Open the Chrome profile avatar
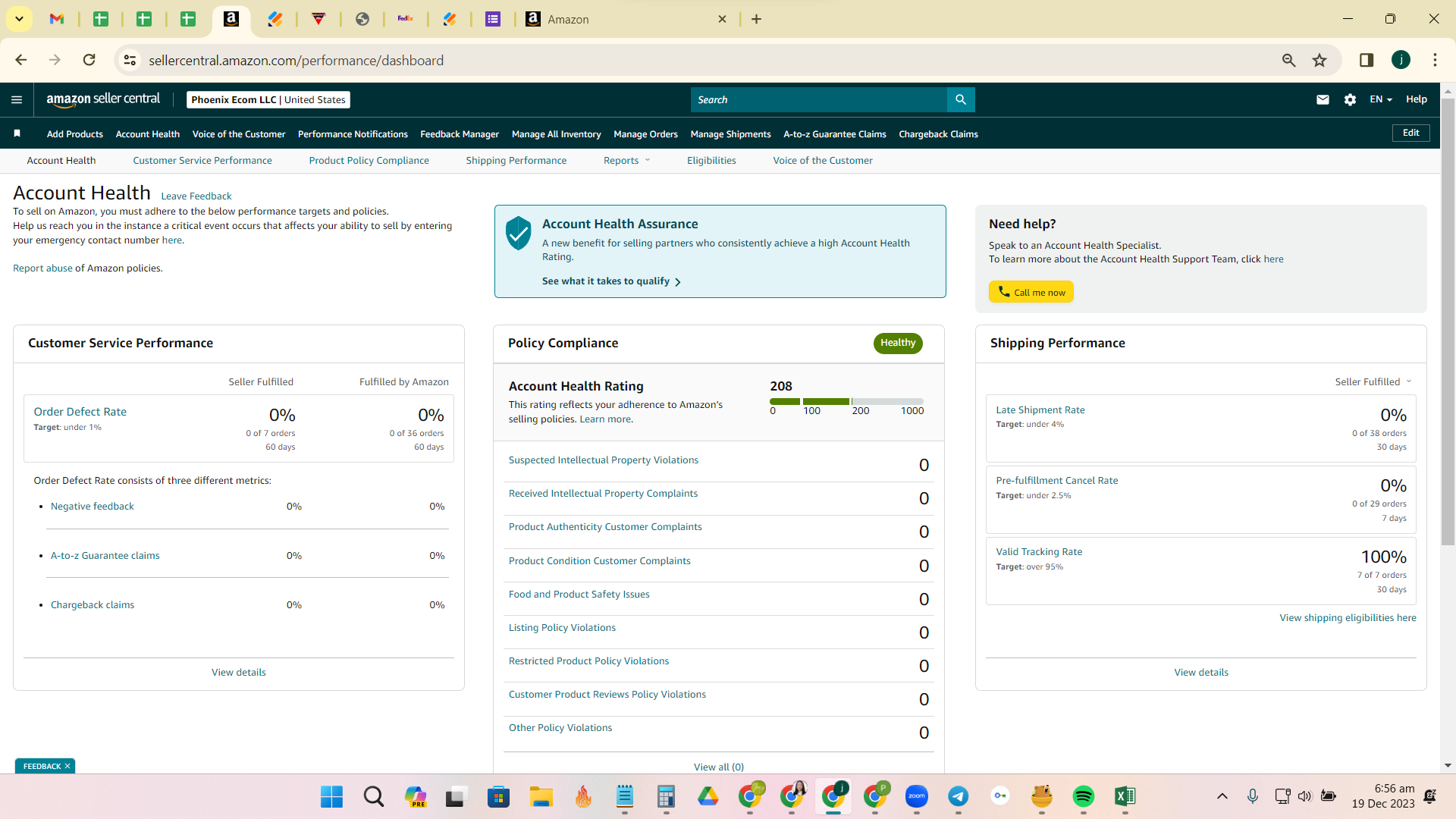 (x=1401, y=60)
